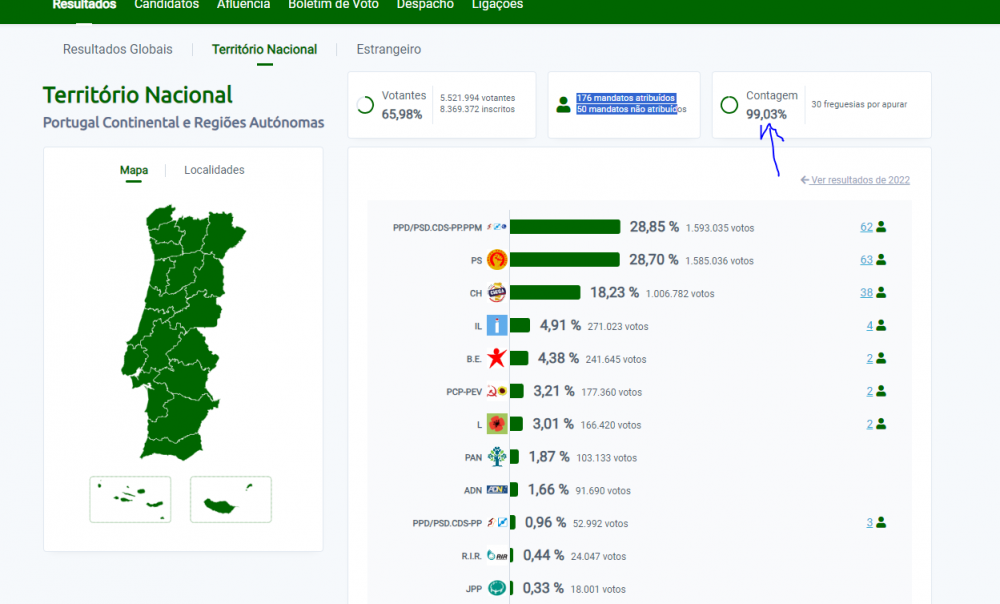Click the 1.593.035 votos value
This screenshot has height=604, width=1000.
tap(720, 228)
